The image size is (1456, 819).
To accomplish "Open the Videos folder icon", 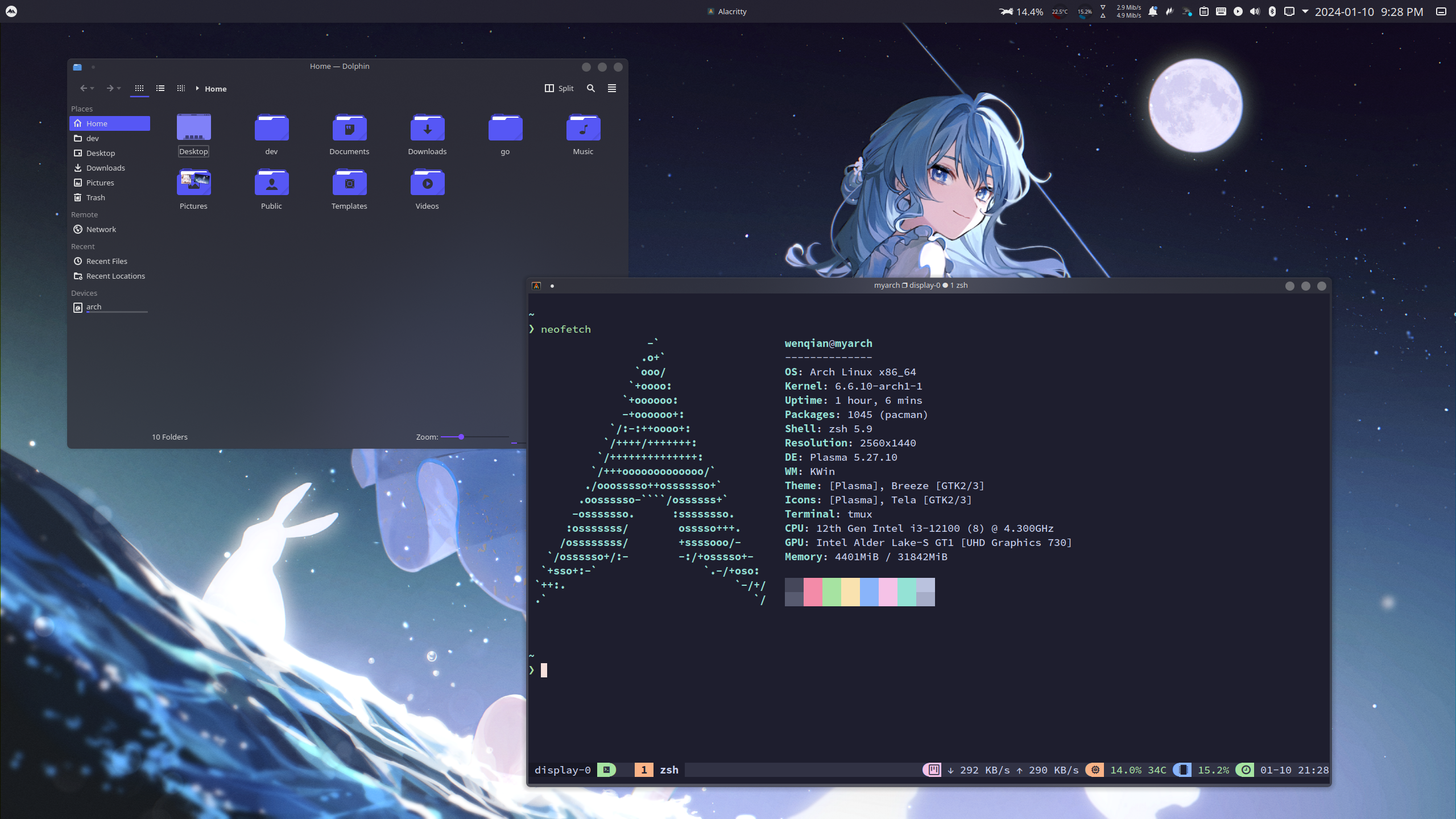I will pyautogui.click(x=427, y=183).
